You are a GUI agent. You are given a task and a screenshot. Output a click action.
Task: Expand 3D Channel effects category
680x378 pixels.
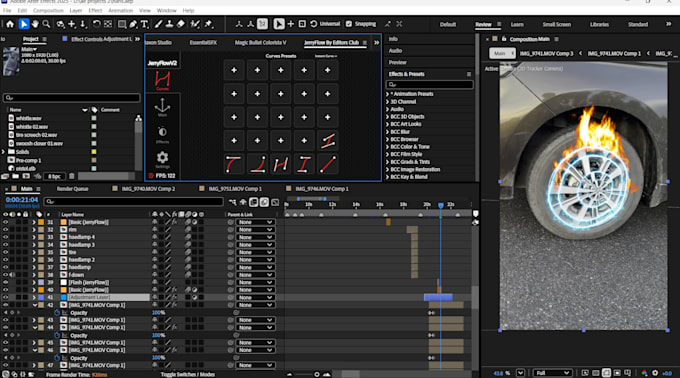pos(387,102)
